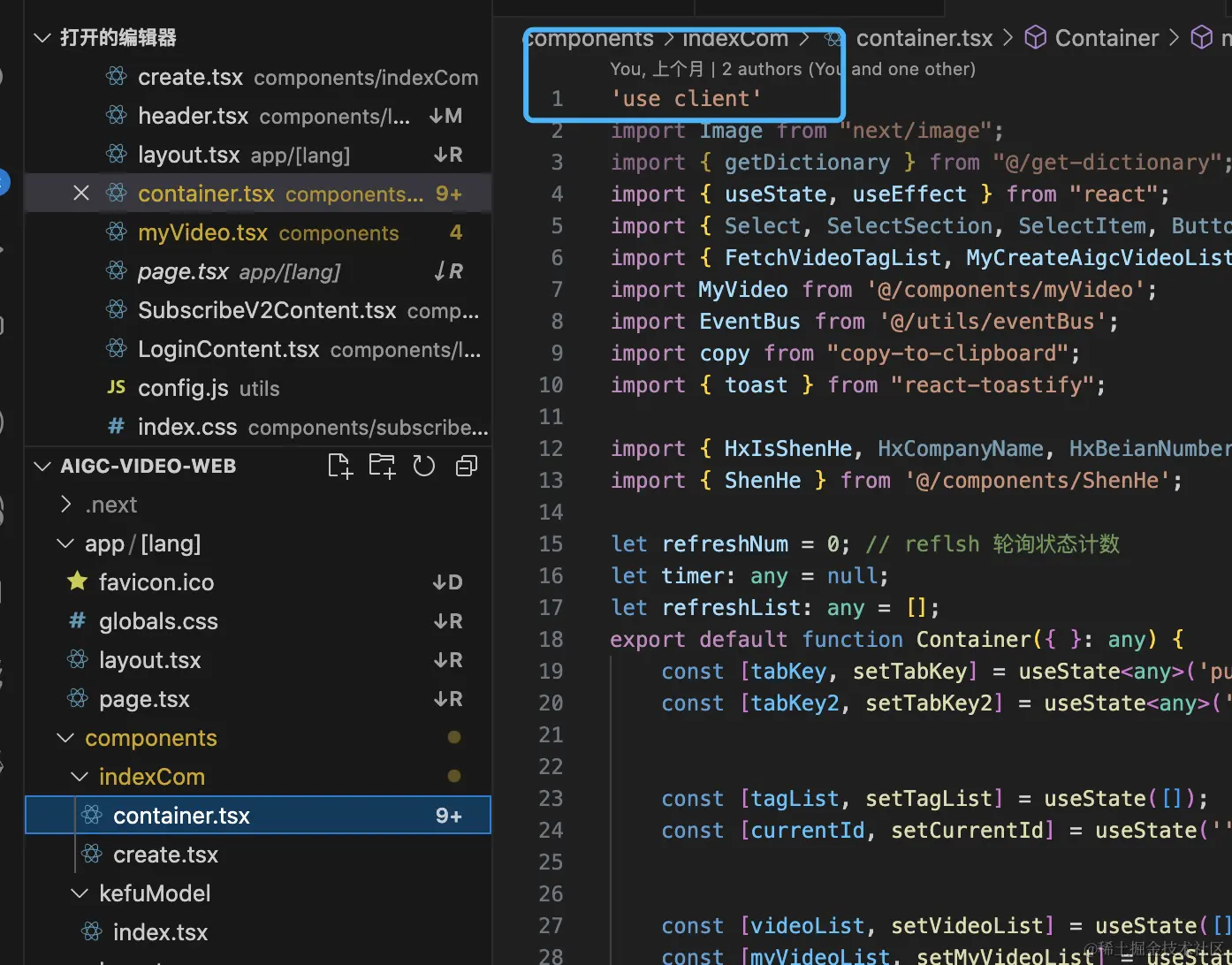Click the 'use client' code line
This screenshot has width=1232, height=965.
coord(686,98)
